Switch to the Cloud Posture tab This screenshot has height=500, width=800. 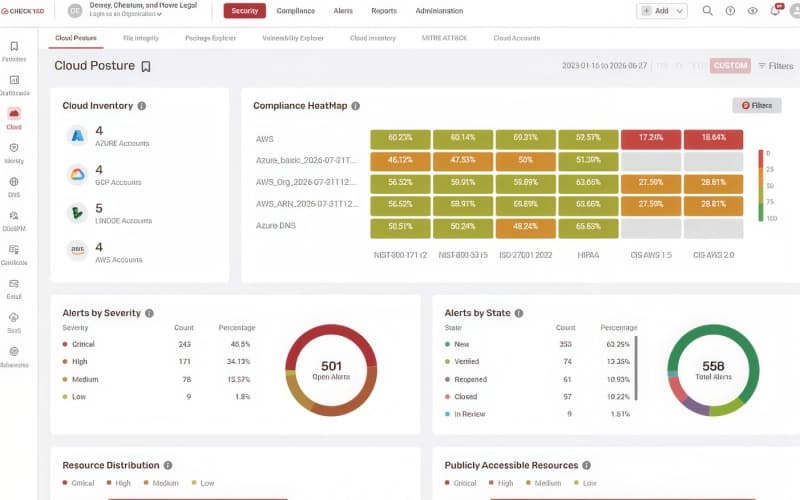coord(76,38)
